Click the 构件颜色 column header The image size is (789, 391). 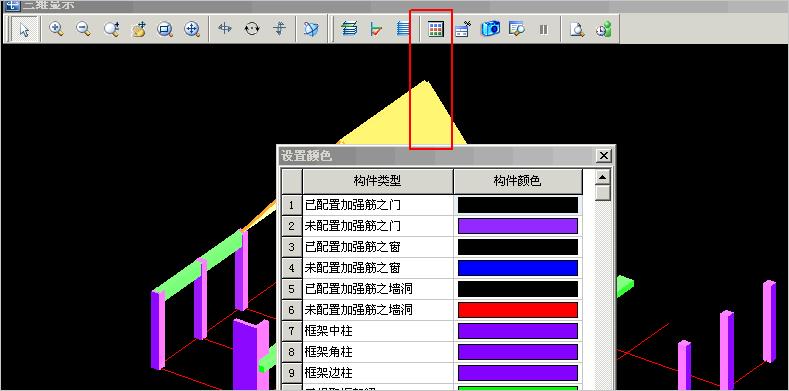click(518, 182)
